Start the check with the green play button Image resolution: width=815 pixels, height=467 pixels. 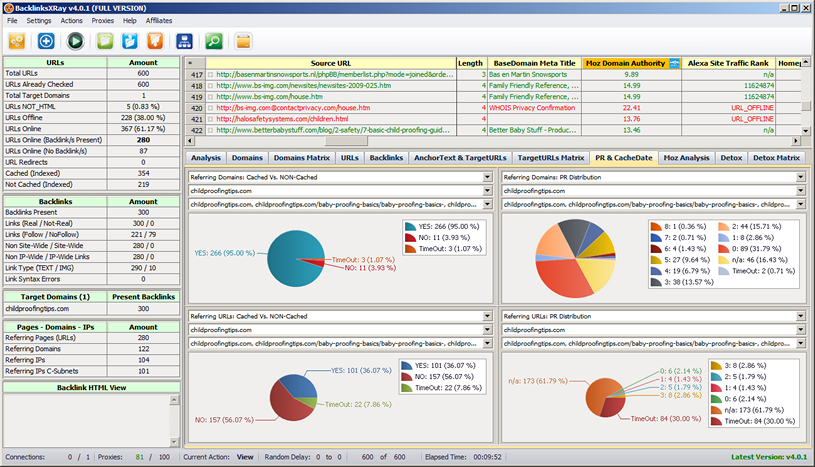coord(75,41)
